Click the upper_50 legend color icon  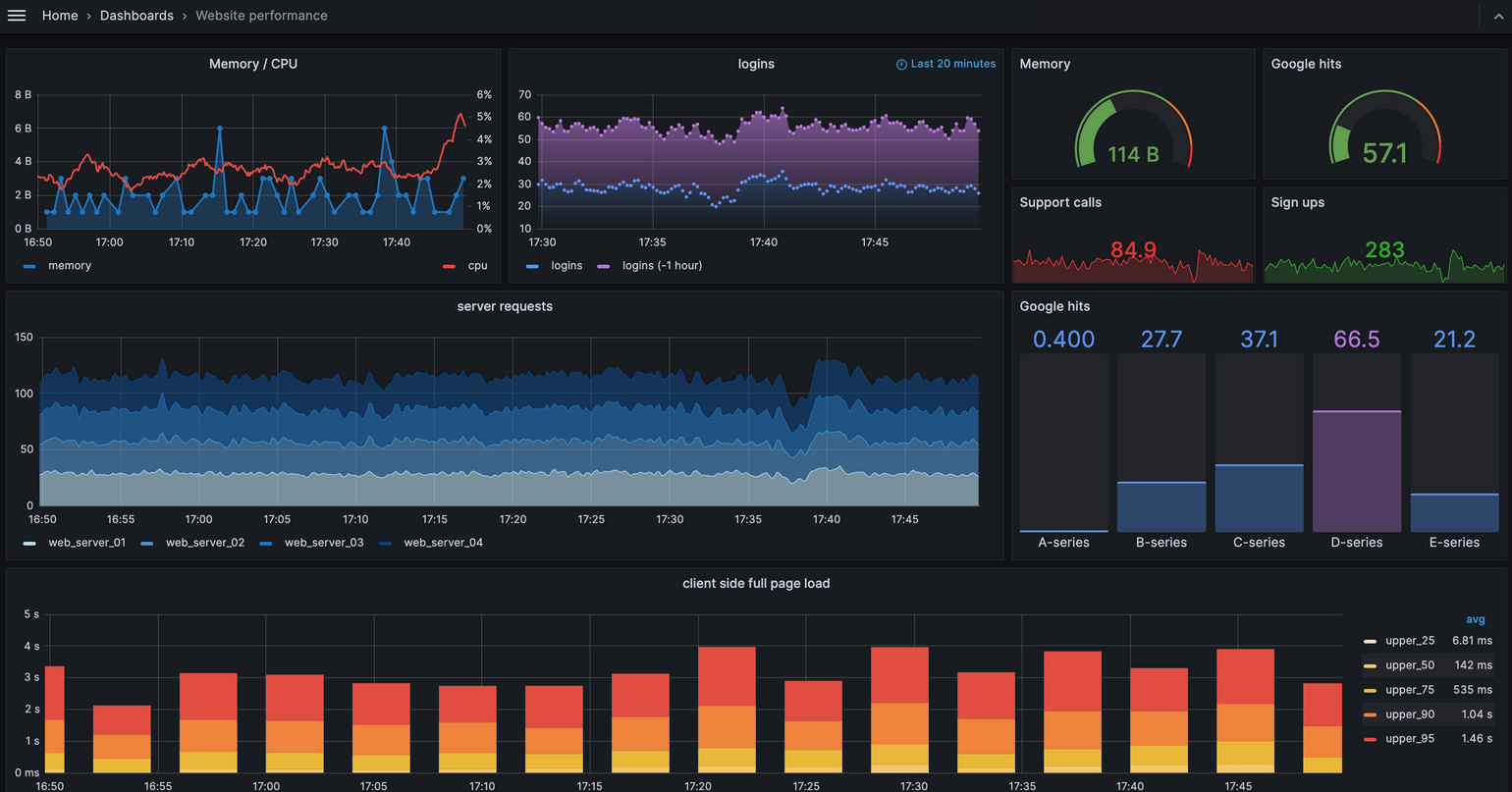tap(1370, 665)
